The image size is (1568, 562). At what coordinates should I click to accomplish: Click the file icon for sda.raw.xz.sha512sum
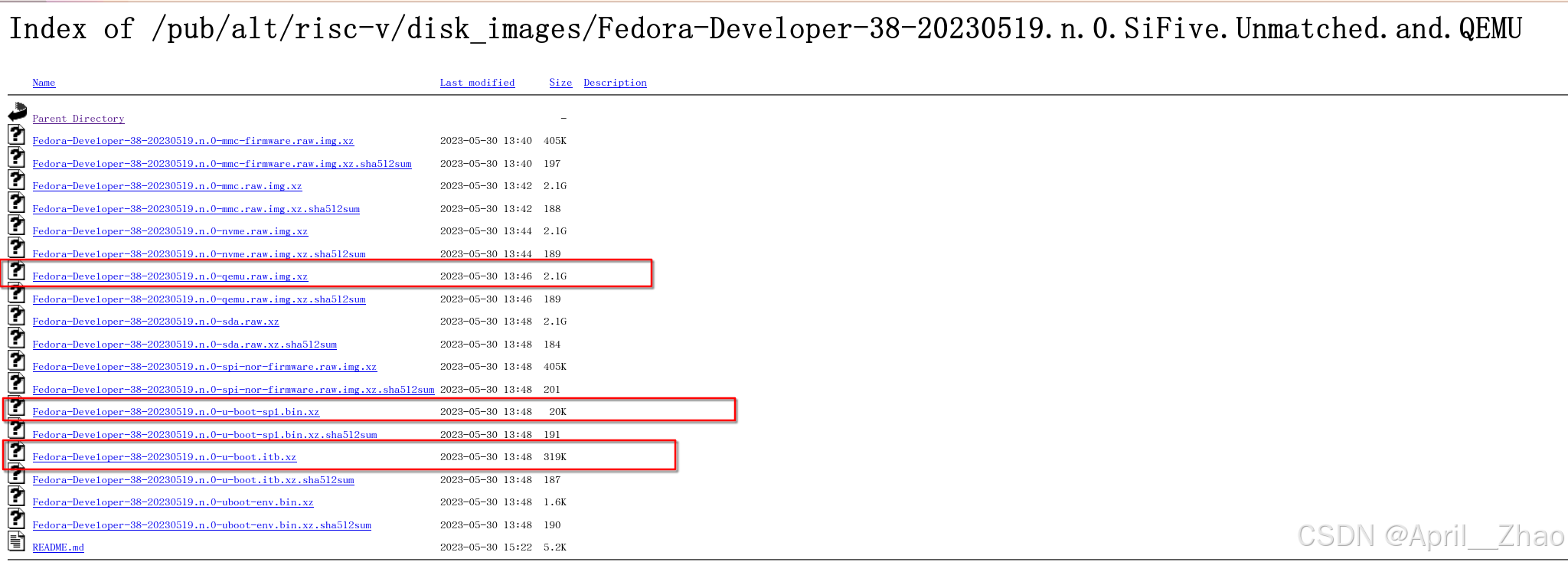click(x=17, y=338)
